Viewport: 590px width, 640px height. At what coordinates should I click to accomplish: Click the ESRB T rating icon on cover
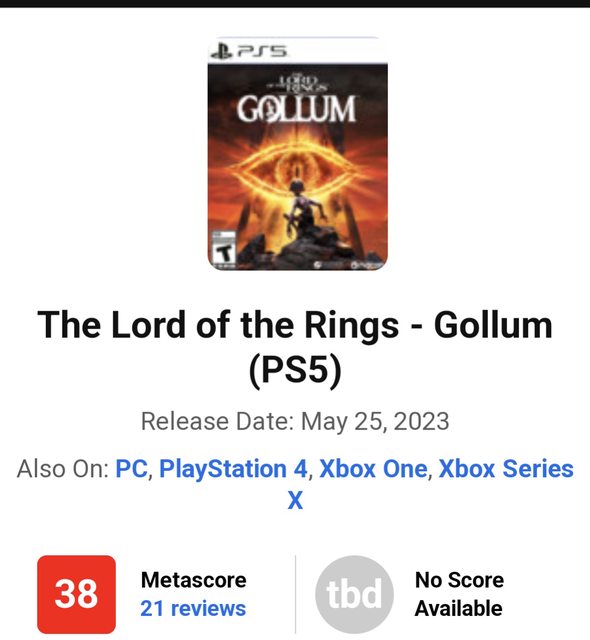tap(224, 250)
